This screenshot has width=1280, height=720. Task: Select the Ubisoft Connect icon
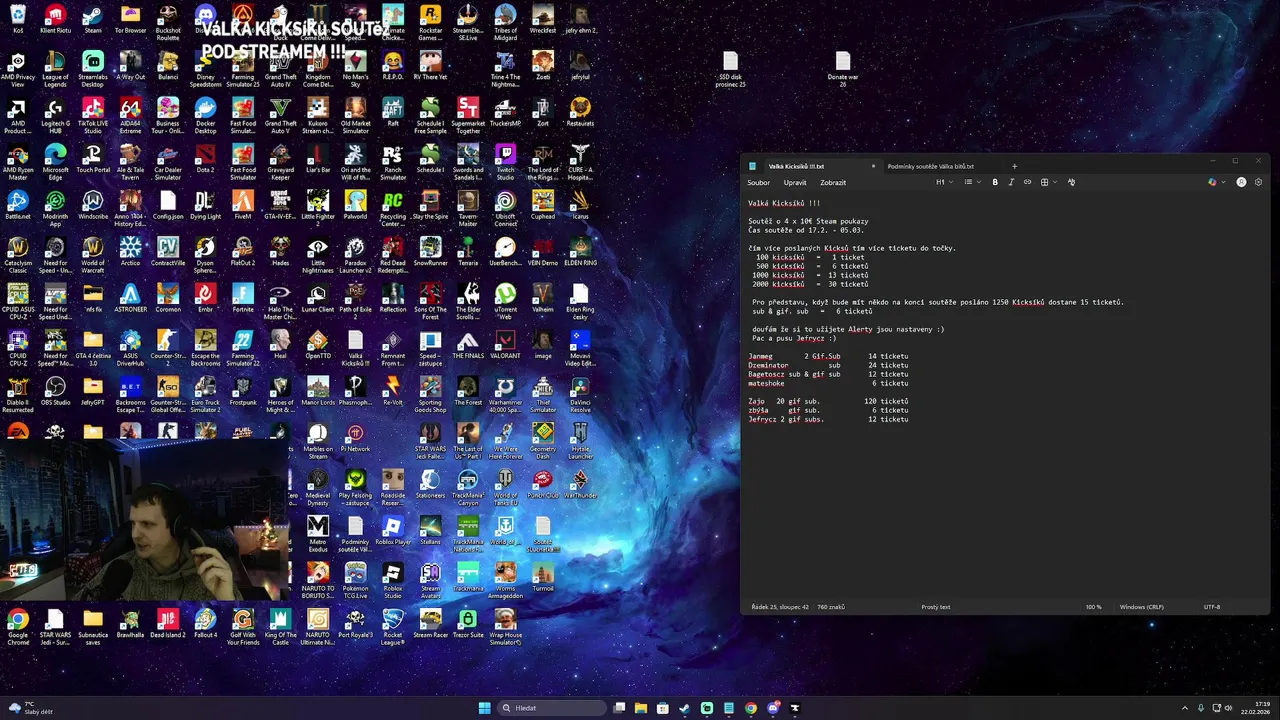[505, 206]
